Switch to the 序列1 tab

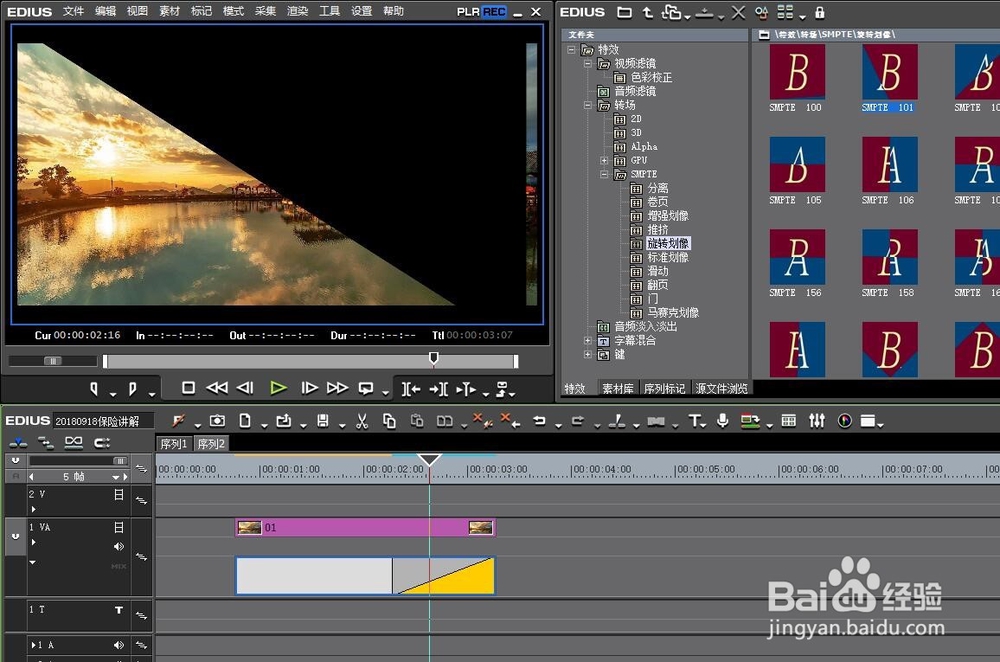[174, 444]
